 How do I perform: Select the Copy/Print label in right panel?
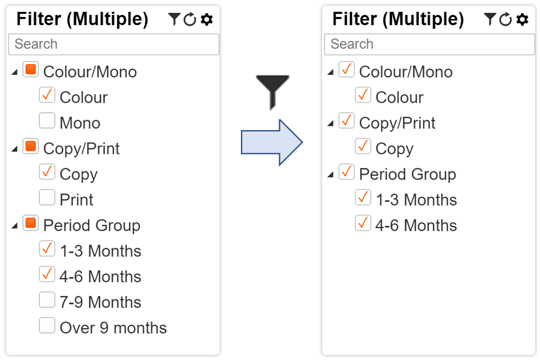[397, 123]
